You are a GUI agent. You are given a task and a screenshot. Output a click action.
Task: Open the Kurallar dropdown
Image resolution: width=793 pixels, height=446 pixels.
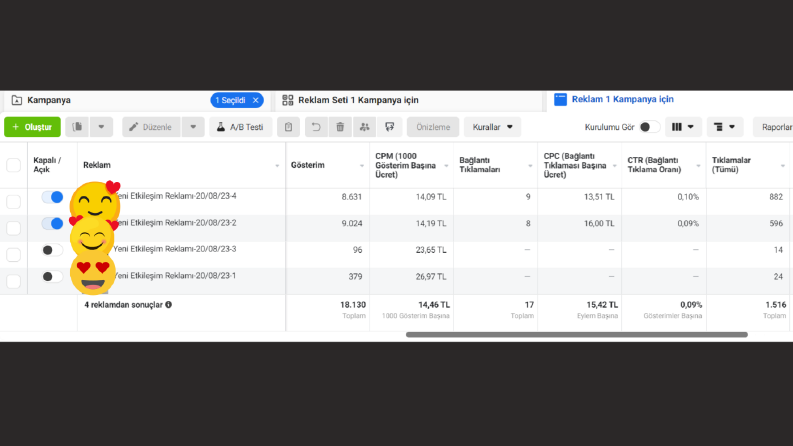492,127
